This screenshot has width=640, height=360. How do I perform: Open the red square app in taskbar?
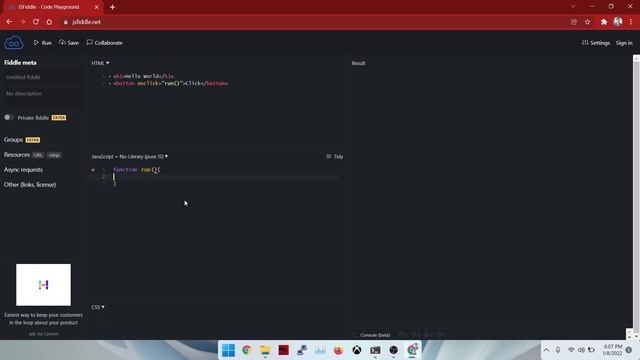[x=284, y=350]
